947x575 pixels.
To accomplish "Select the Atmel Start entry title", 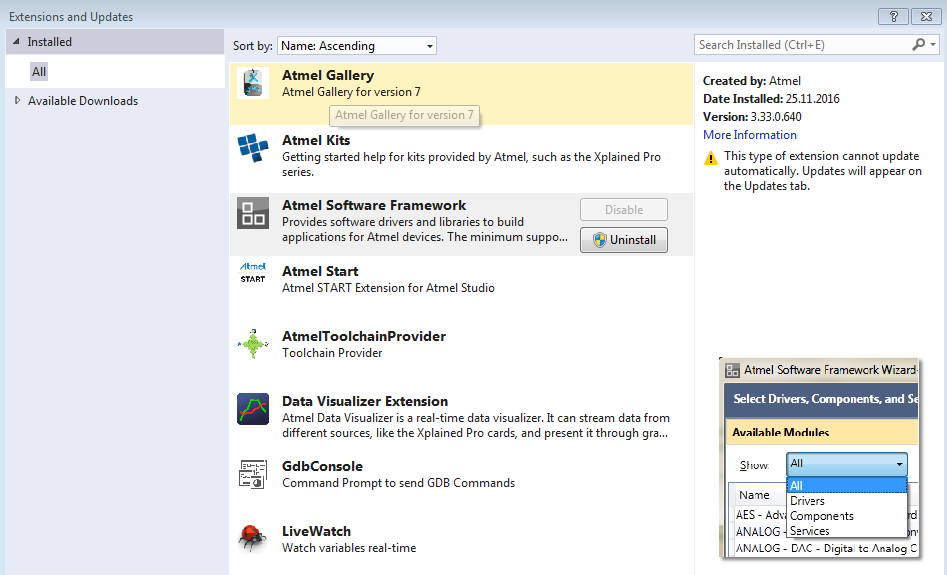I will 320,271.
